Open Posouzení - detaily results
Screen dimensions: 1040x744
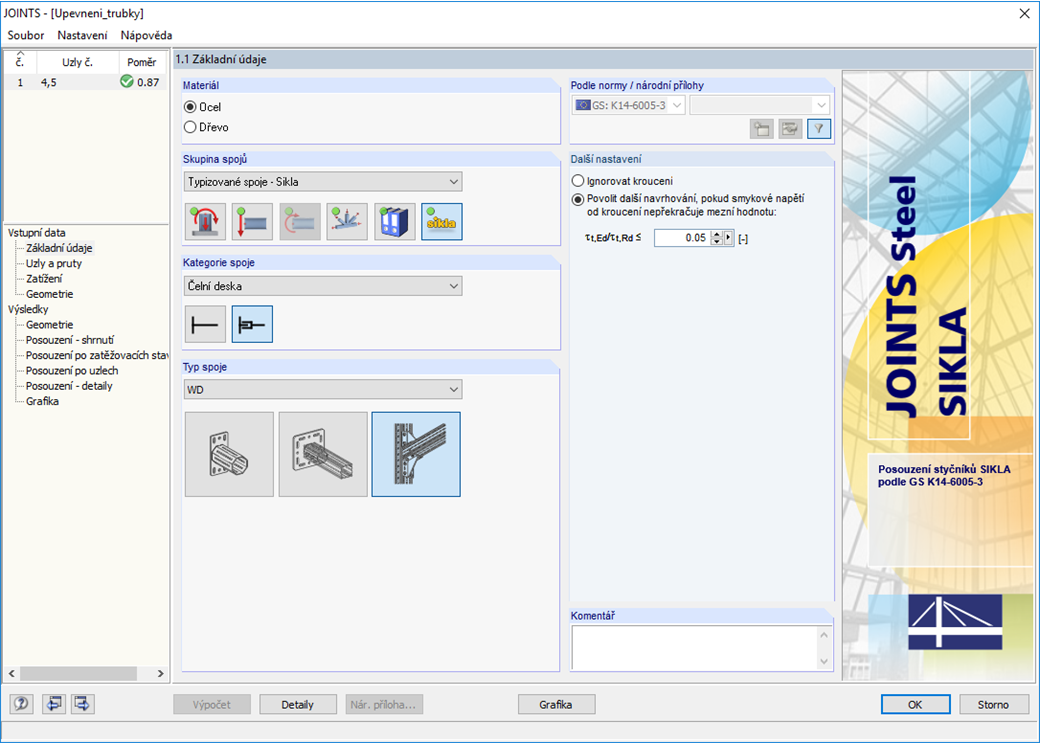(69, 385)
